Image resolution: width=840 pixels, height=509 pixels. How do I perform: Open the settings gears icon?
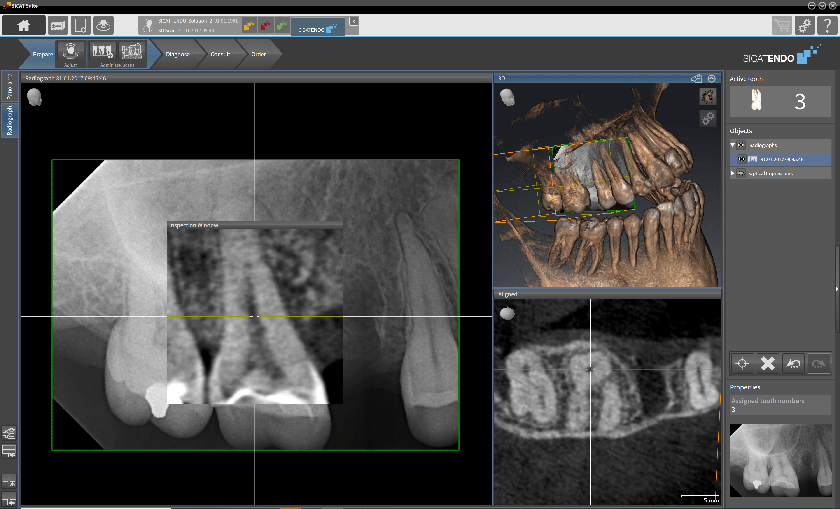805,26
